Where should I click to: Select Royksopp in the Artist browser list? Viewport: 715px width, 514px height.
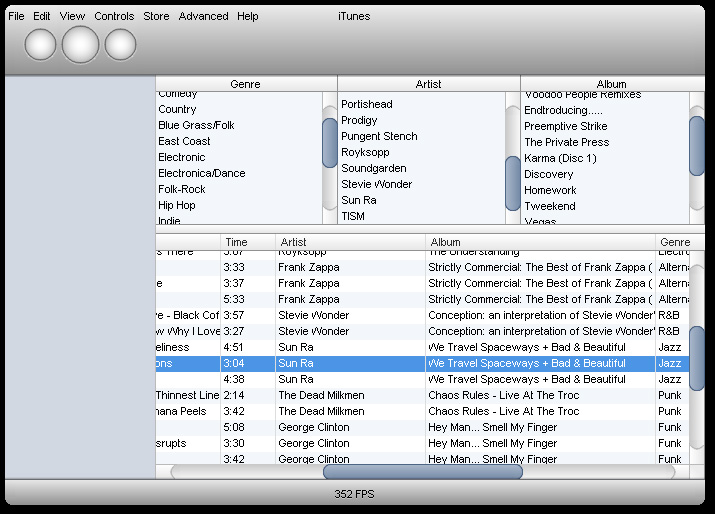coord(422,152)
